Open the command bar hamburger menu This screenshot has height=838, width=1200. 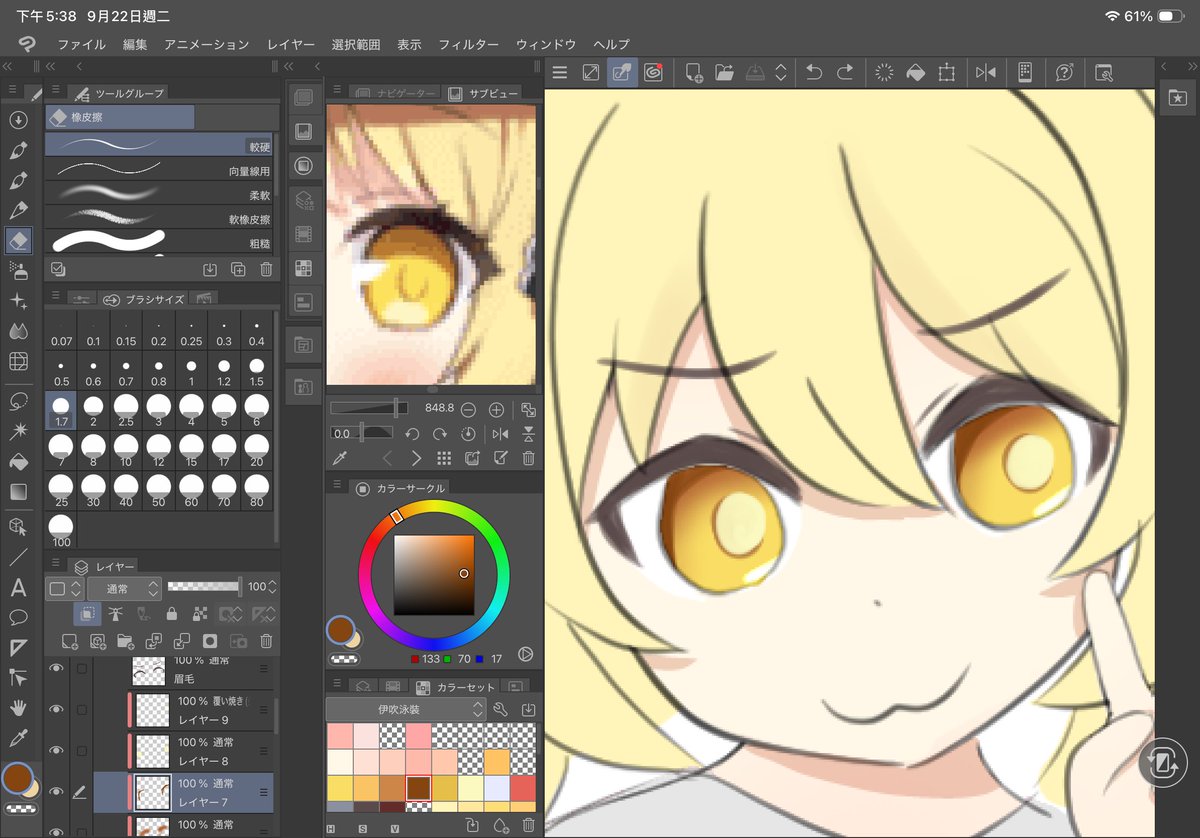pos(560,72)
